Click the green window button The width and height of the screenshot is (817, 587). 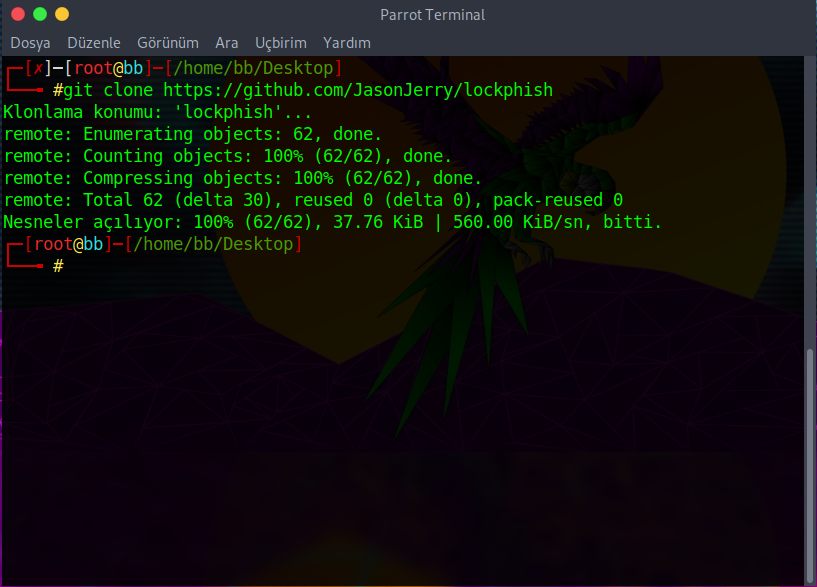pos(40,14)
